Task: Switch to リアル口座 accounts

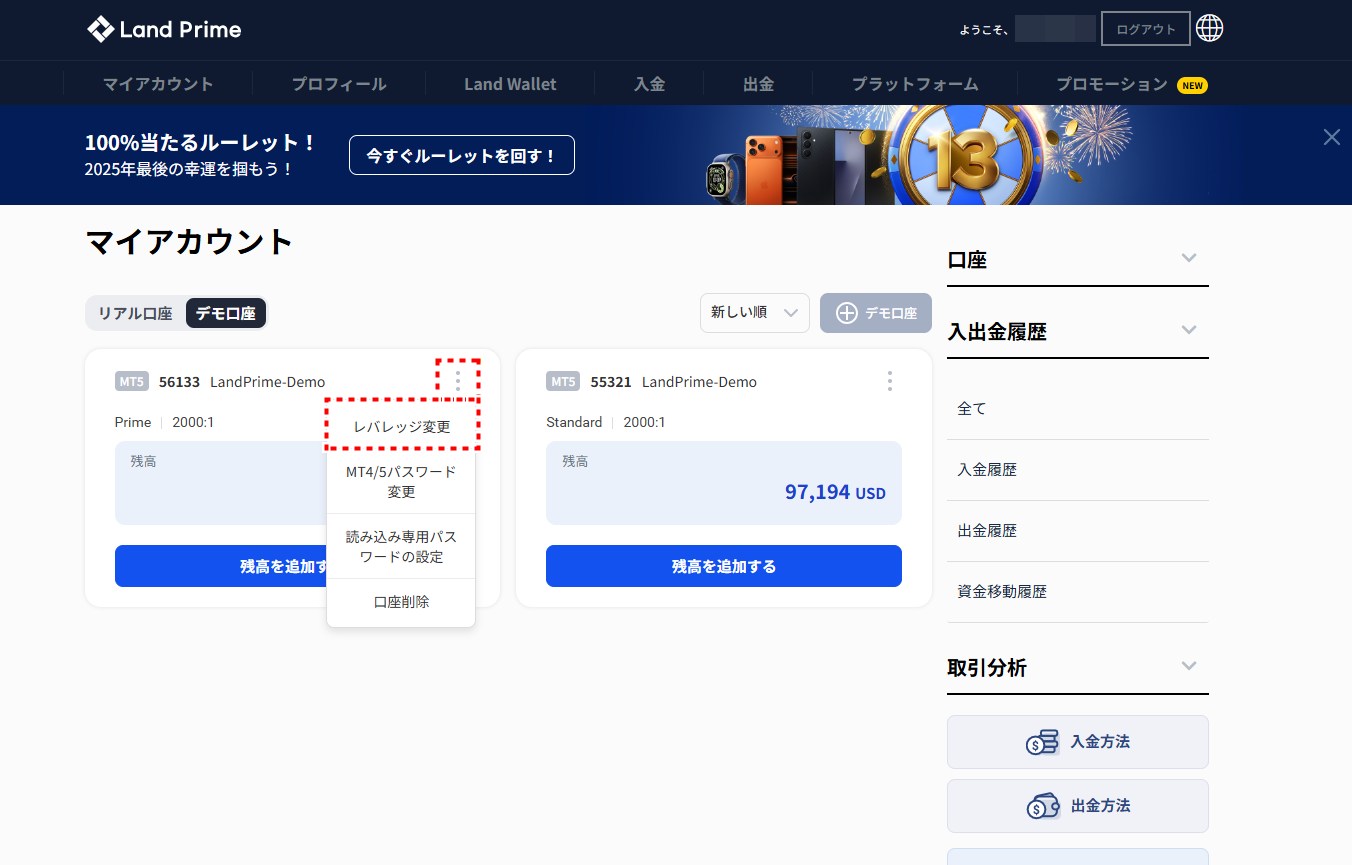Action: 135,313
